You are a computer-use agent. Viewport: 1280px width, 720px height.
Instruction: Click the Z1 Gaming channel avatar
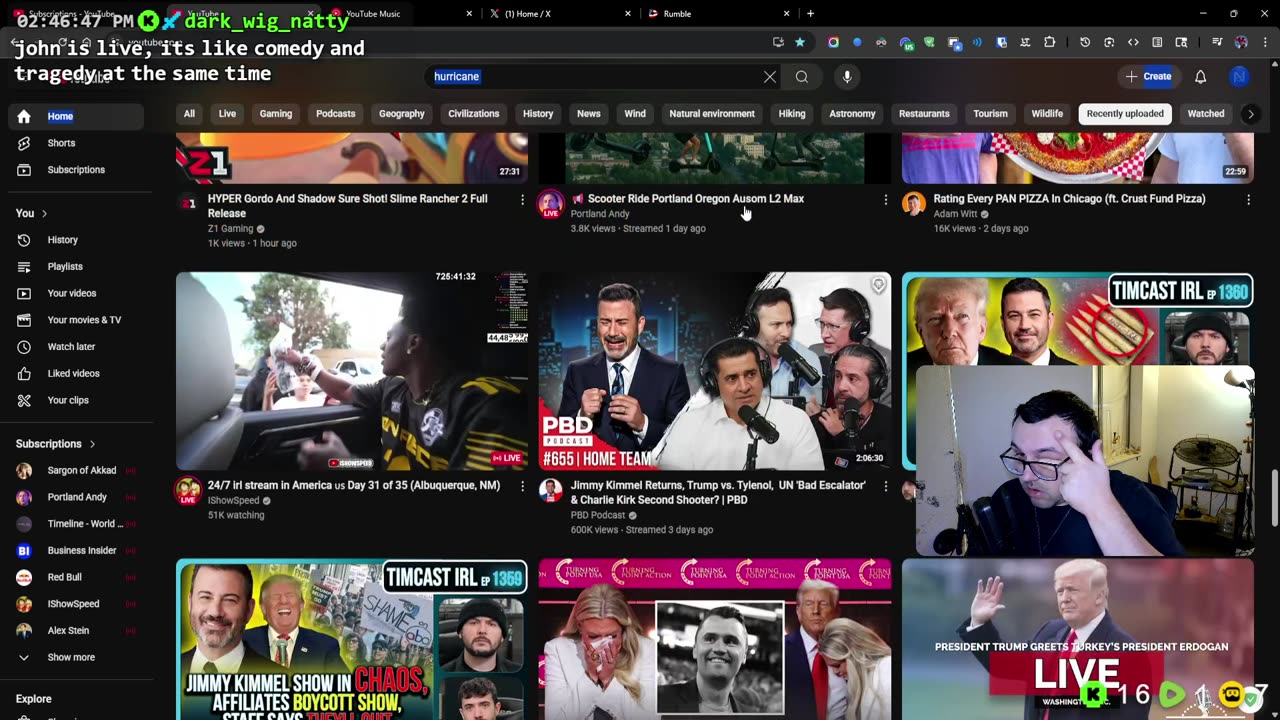pyautogui.click(x=188, y=203)
